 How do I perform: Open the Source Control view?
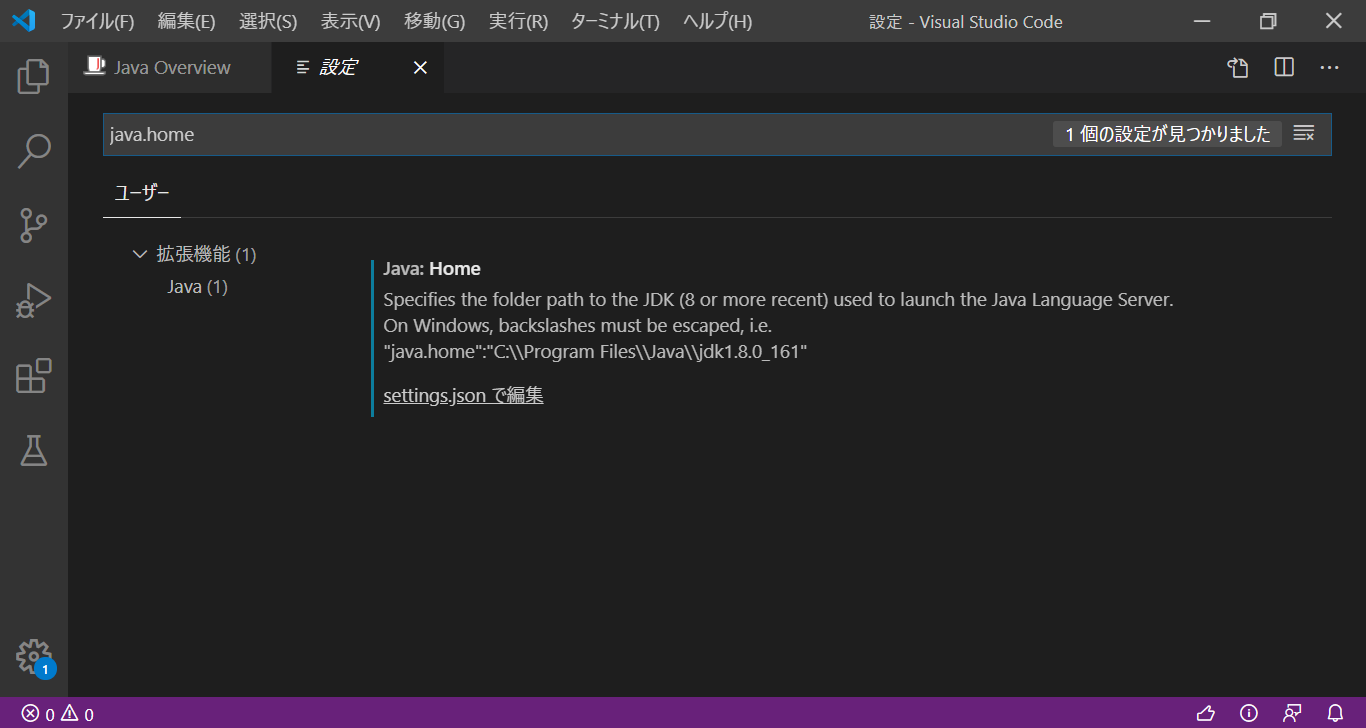tap(34, 226)
